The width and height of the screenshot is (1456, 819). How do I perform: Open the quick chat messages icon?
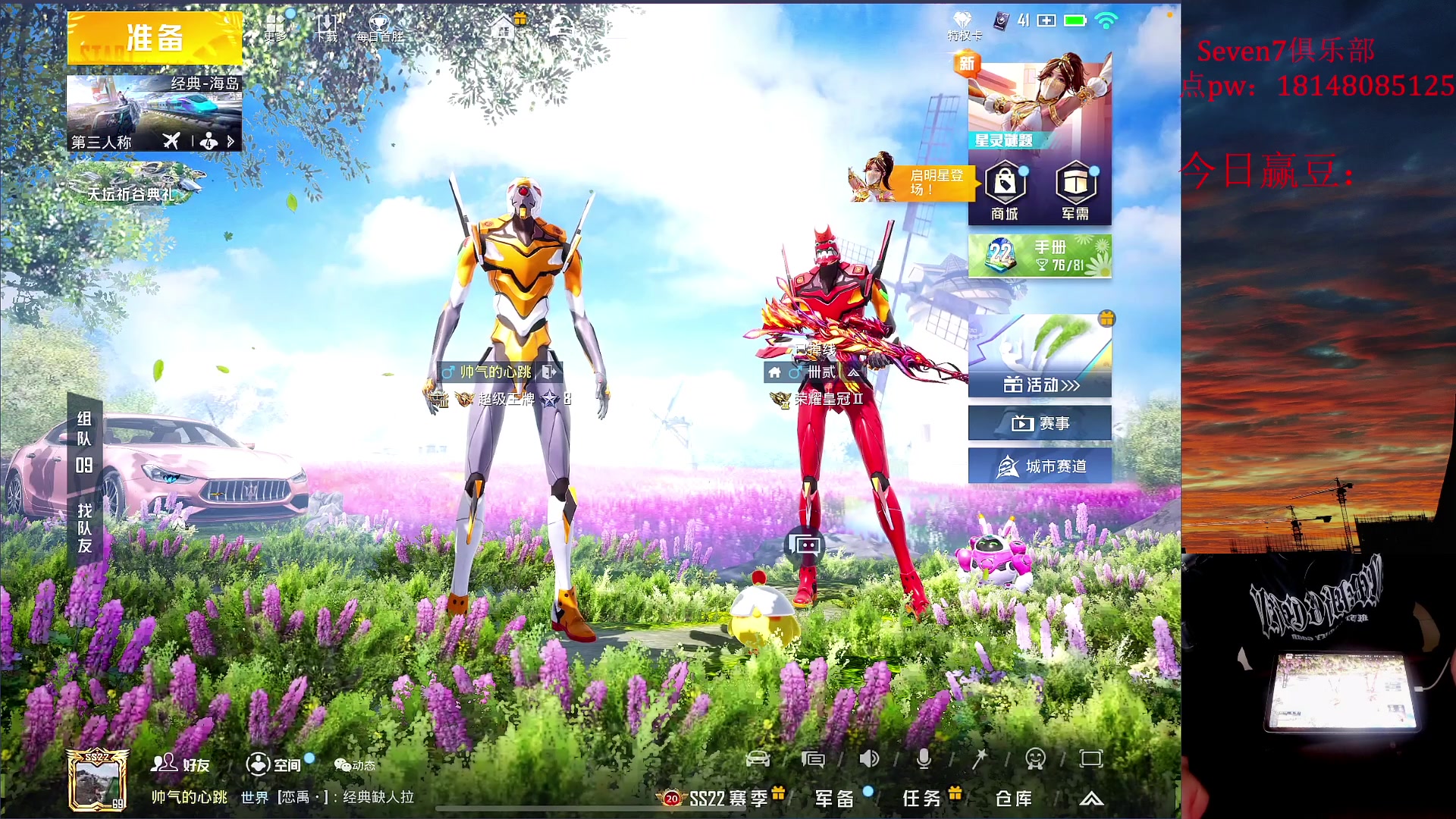click(813, 758)
